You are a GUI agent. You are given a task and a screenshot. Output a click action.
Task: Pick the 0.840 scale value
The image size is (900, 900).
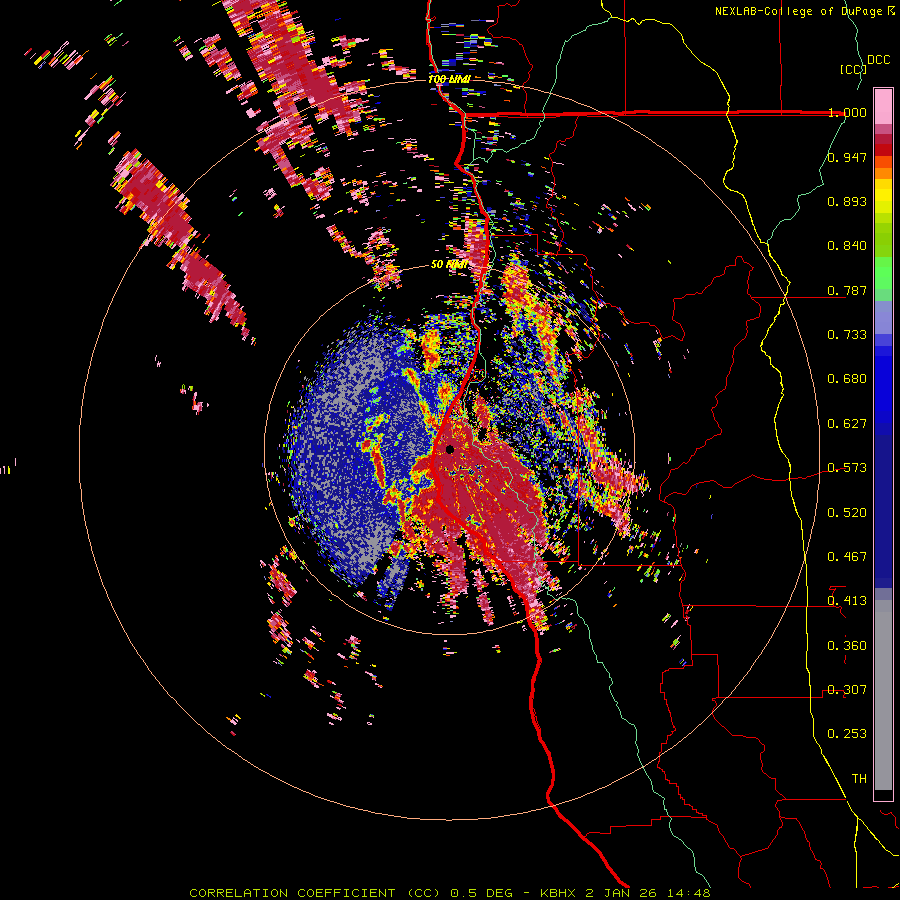[x=847, y=246]
